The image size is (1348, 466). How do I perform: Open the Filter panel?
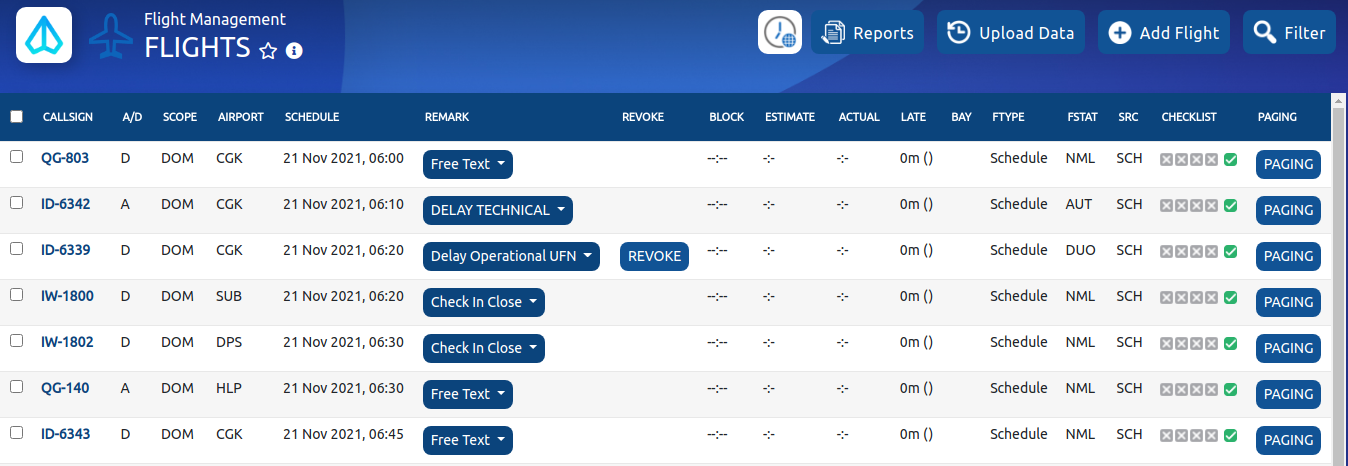[x=1289, y=33]
